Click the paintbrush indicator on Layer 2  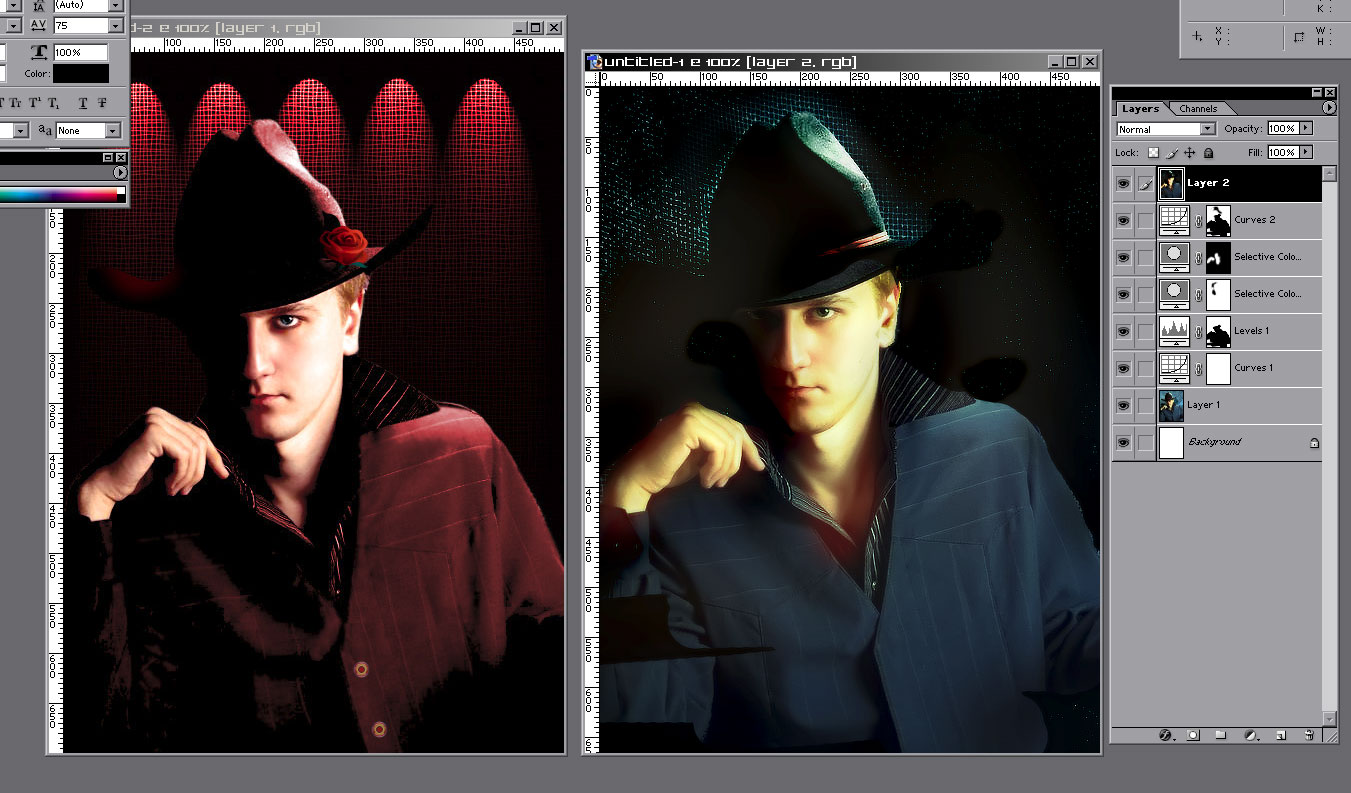[1144, 184]
